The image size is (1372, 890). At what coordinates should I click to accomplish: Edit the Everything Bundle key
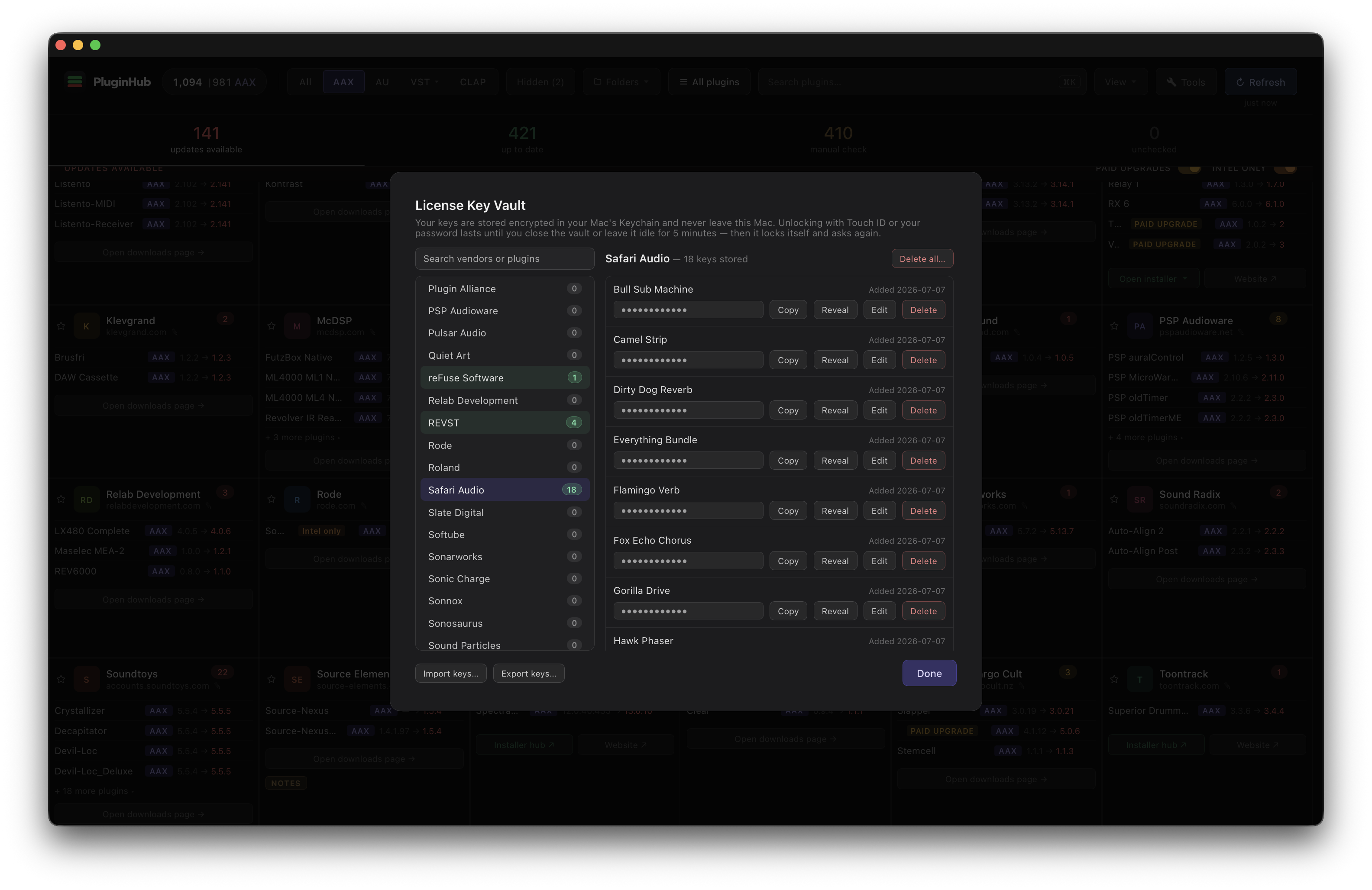879,460
